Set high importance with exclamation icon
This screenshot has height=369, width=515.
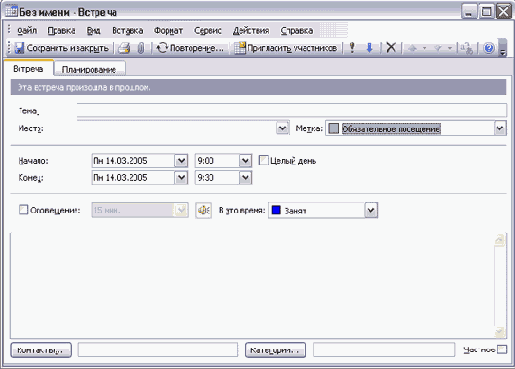pos(352,48)
